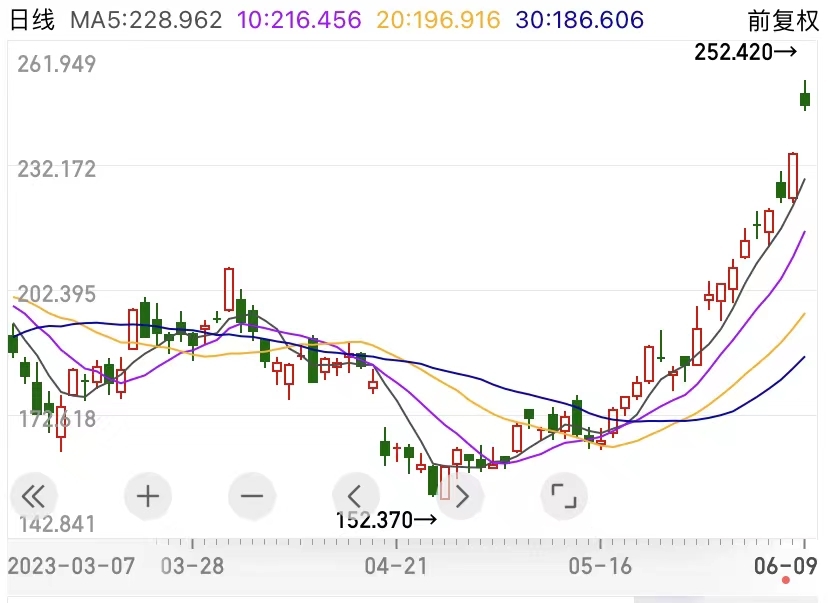Select the MA5:228.962 indicator label
Viewport: 828px width, 603px height.
tap(146, 20)
